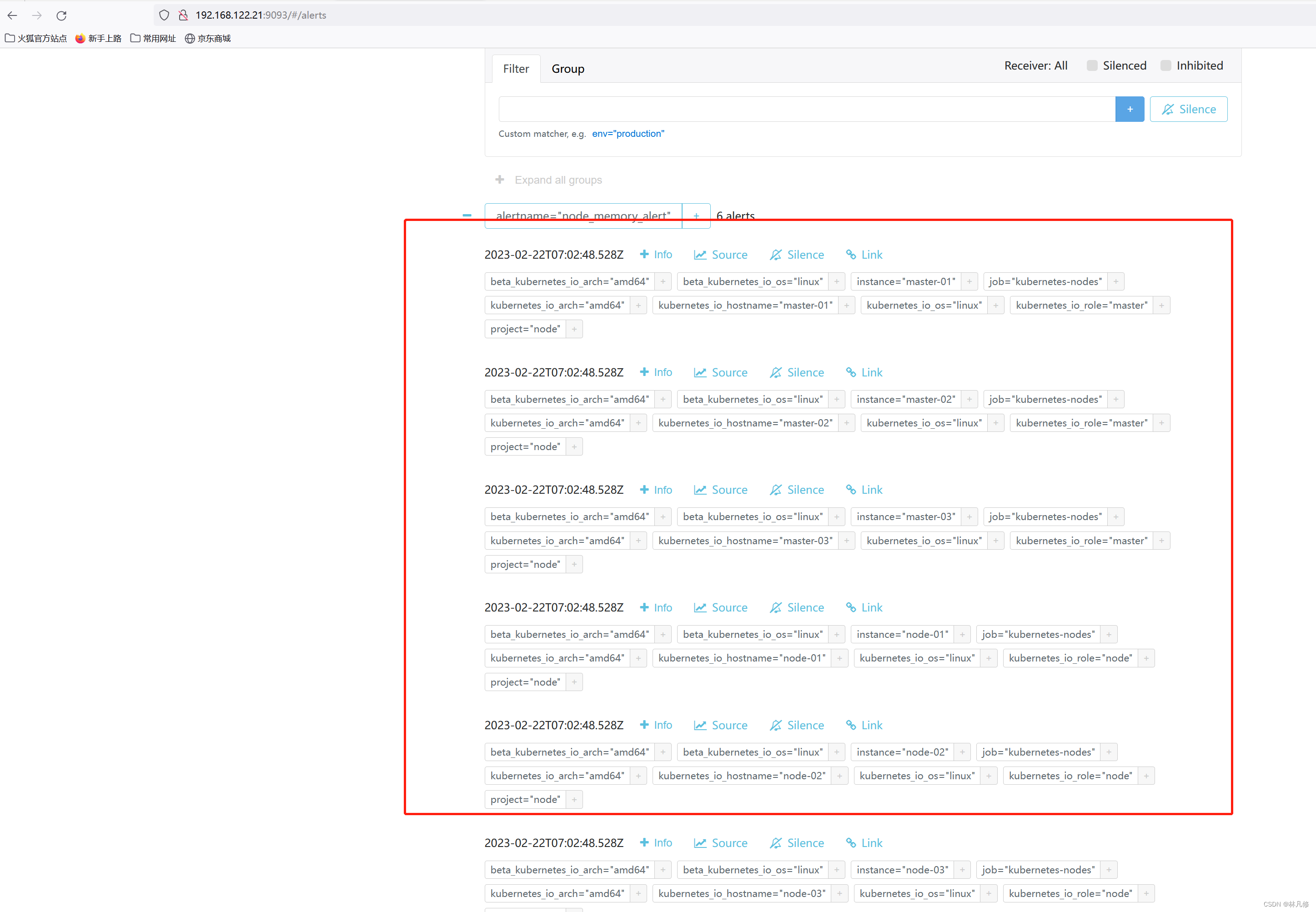The height and width of the screenshot is (912, 1316).
Task: Add instance="master-01" label to filter
Action: coord(969,282)
